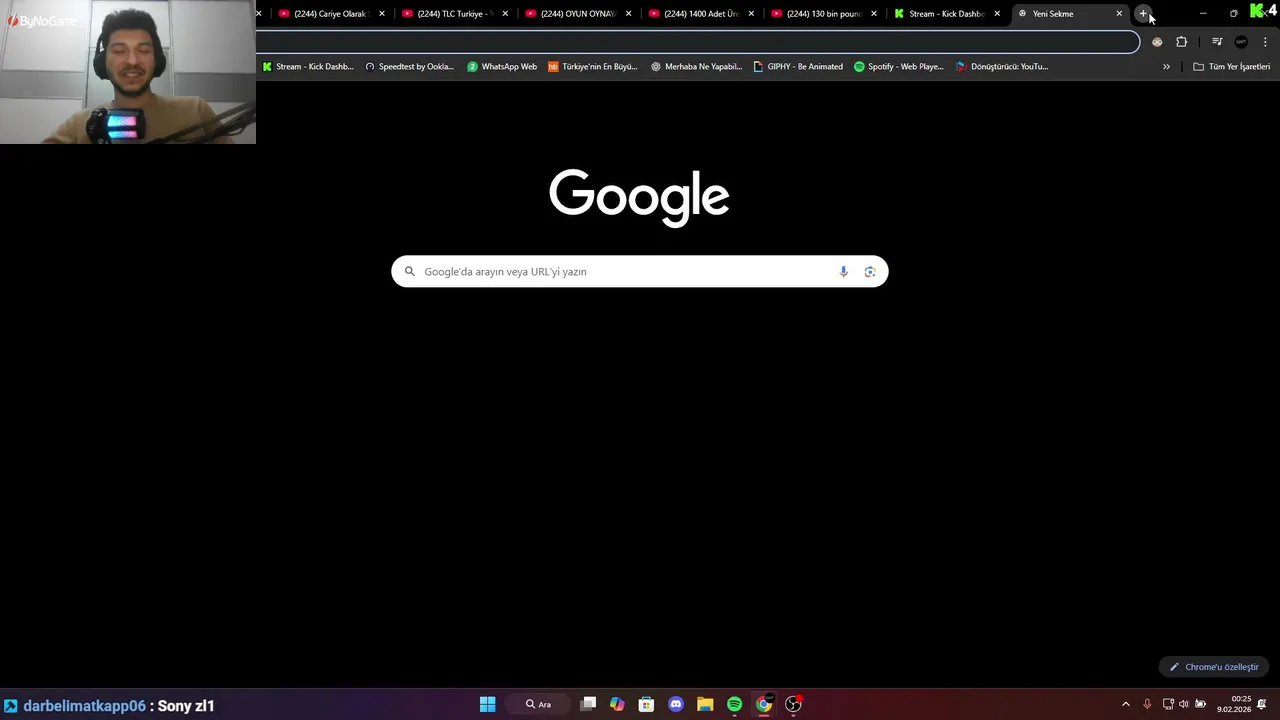Screen dimensions: 1280x720
Task: Start a voice search with the microphone icon
Action: click(843, 272)
